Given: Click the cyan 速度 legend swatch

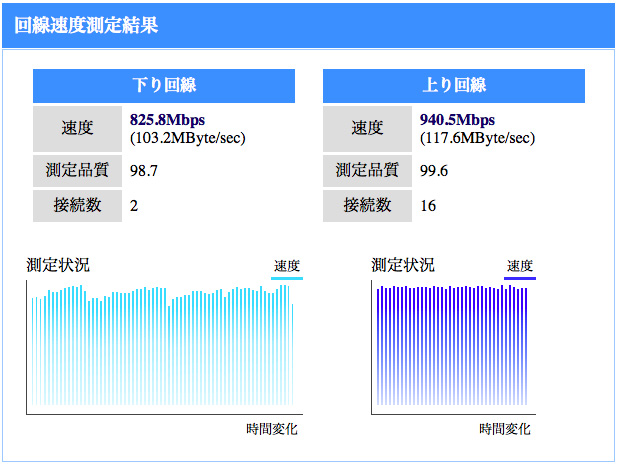Looking at the screenshot, I should (287, 278).
